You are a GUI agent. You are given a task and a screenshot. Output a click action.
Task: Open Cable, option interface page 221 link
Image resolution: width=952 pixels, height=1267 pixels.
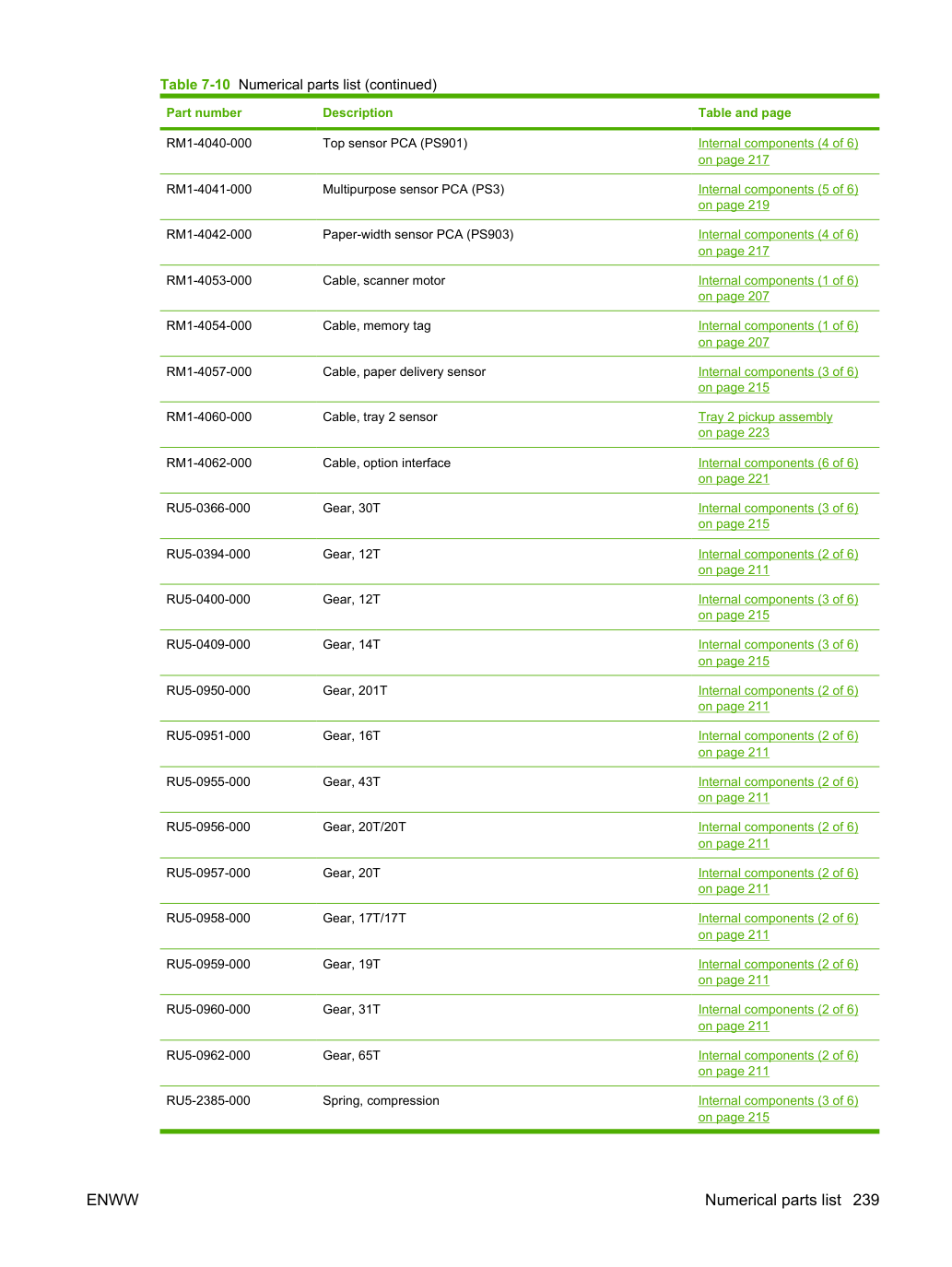pos(778,471)
